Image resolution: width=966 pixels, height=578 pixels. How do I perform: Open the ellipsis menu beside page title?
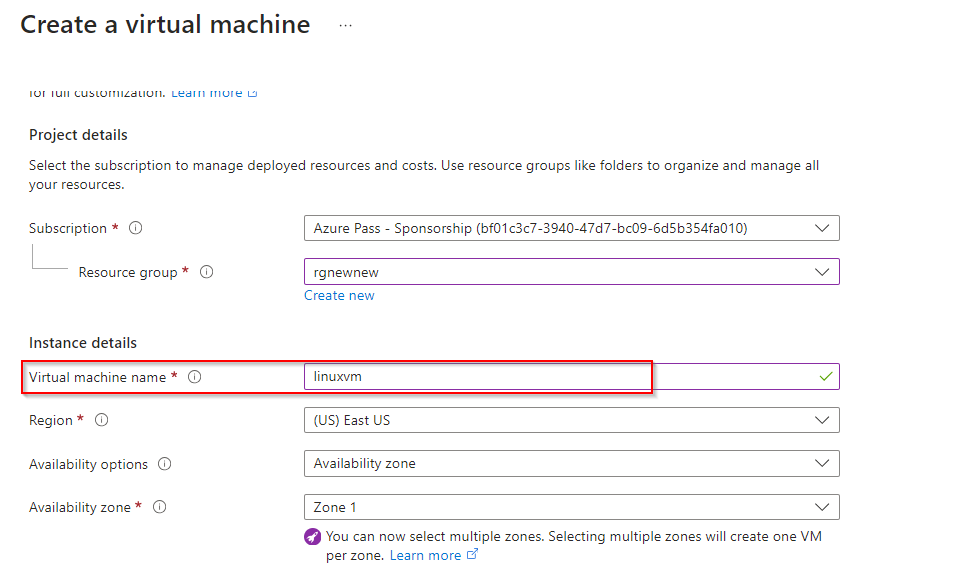345,26
